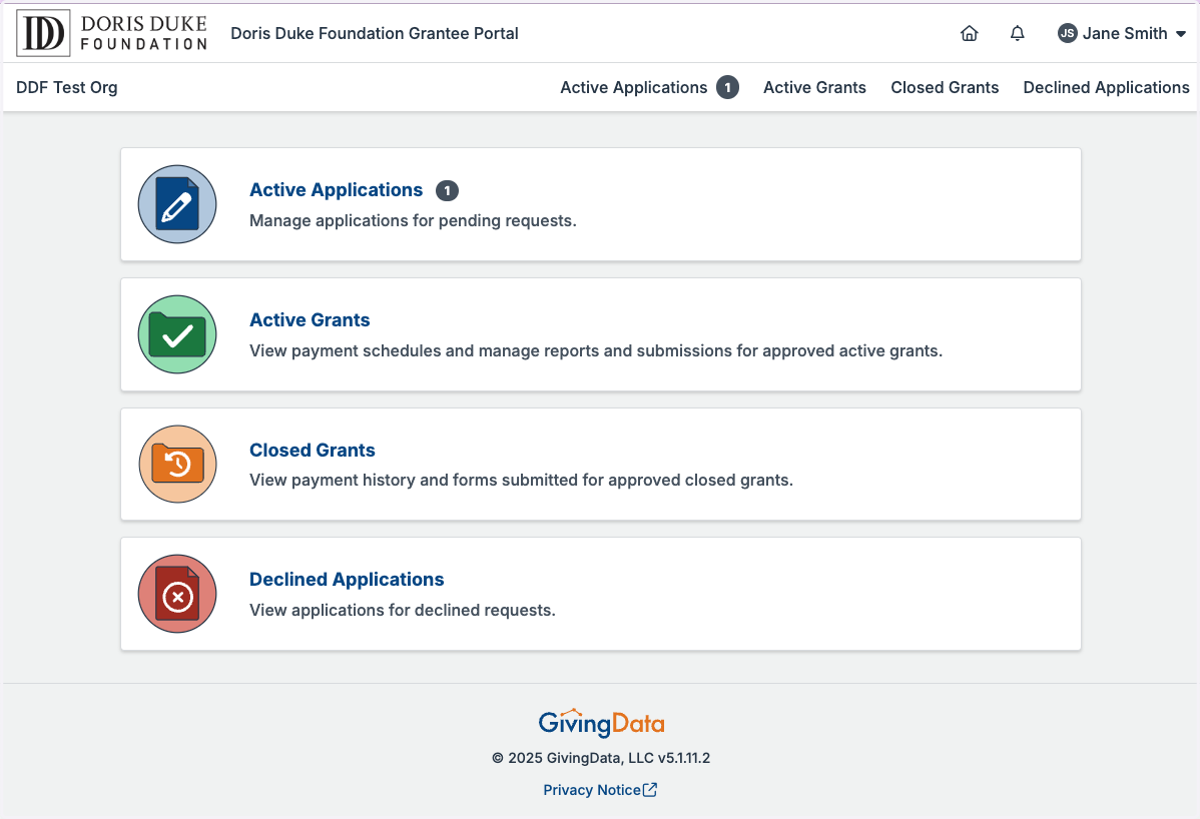Click the green checkmark folder icon
Viewport: 1200px width, 819px height.
coord(177,334)
